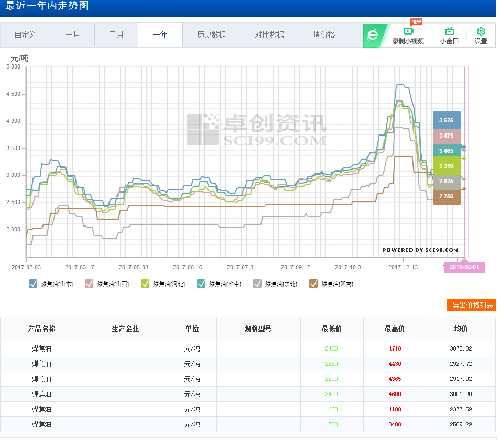Click the 最高价 (highest price) column header
Viewport: 500px width, 440px height.
[395, 329]
